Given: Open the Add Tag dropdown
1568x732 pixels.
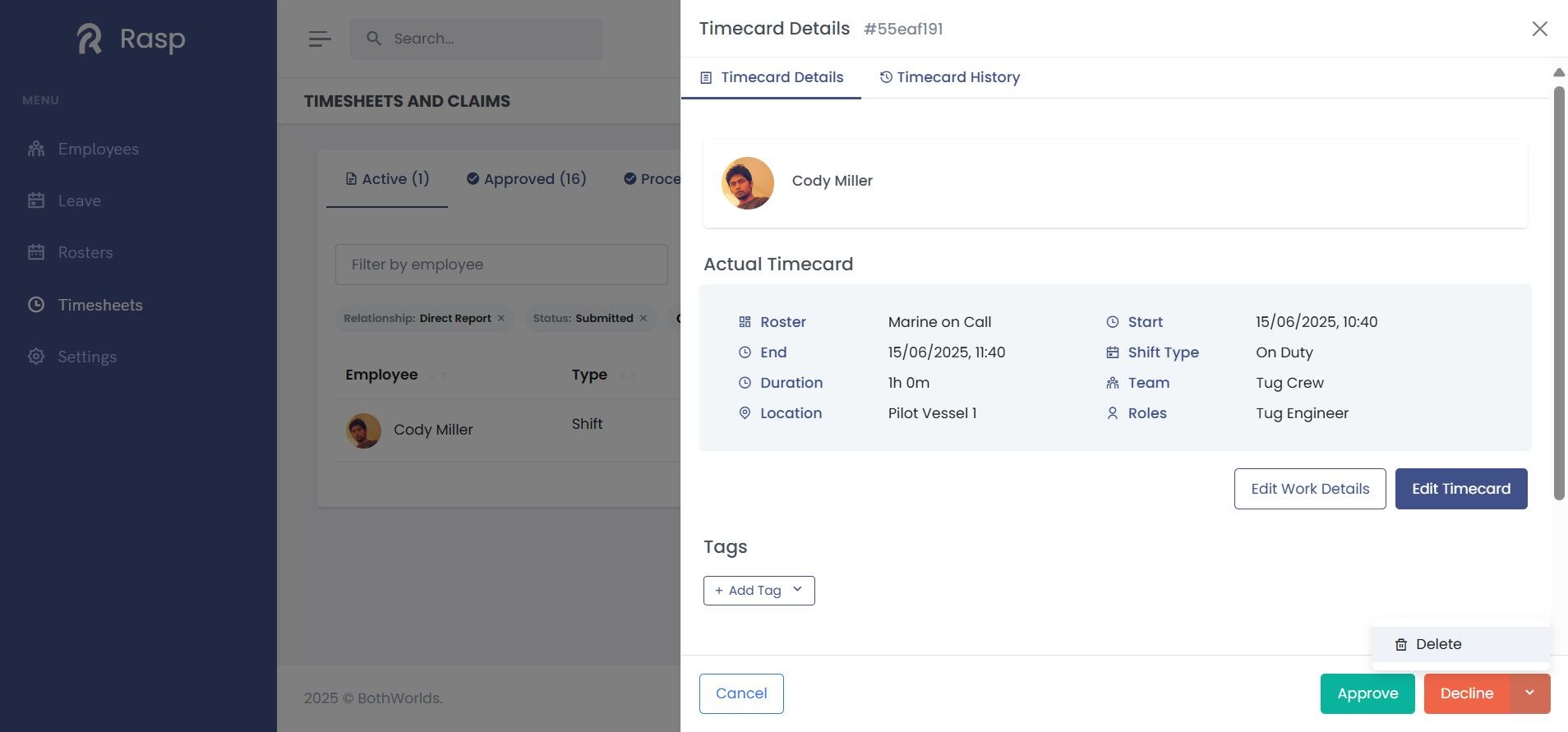Looking at the screenshot, I should pos(759,591).
